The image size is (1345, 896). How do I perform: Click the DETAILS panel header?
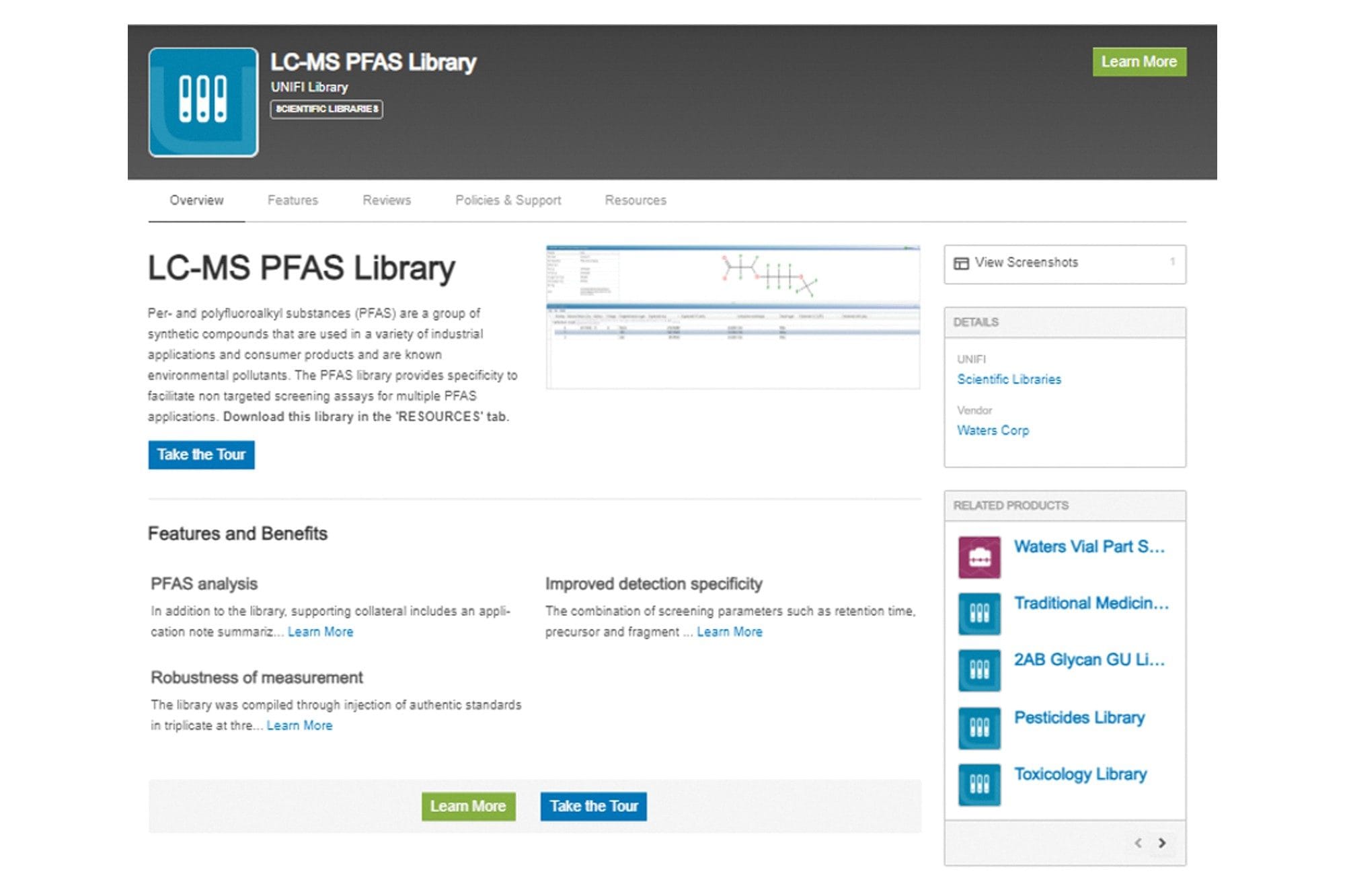click(1065, 323)
